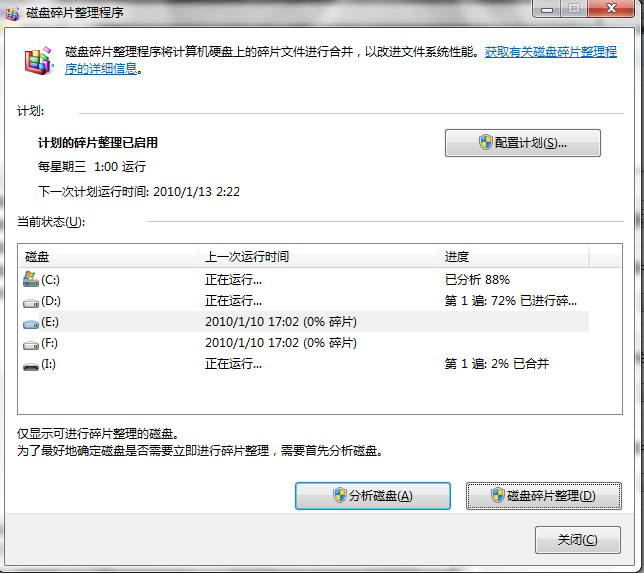Maximize the defragmenter window
Viewport: 644px width, 573px height.
pos(576,9)
